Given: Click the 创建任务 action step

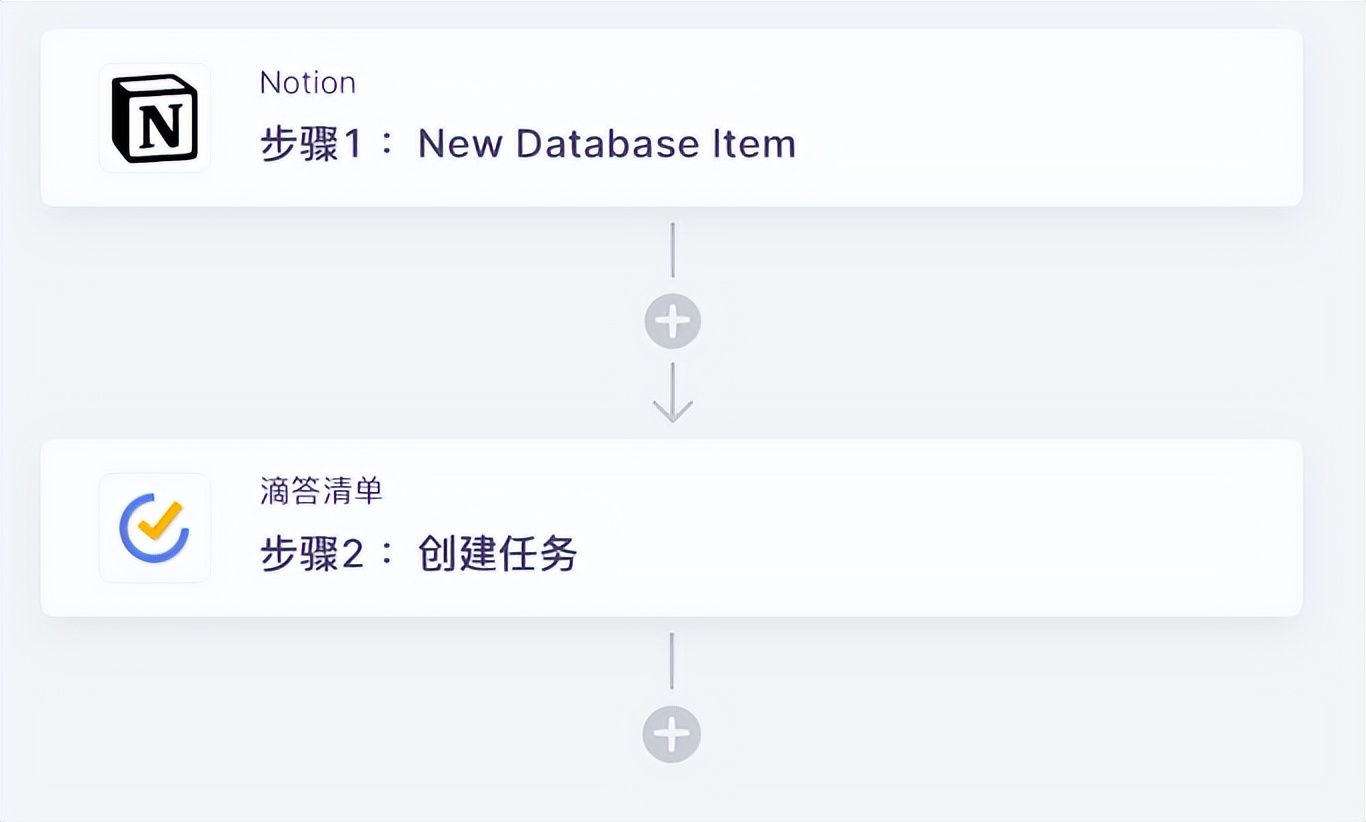Looking at the screenshot, I should (x=670, y=527).
